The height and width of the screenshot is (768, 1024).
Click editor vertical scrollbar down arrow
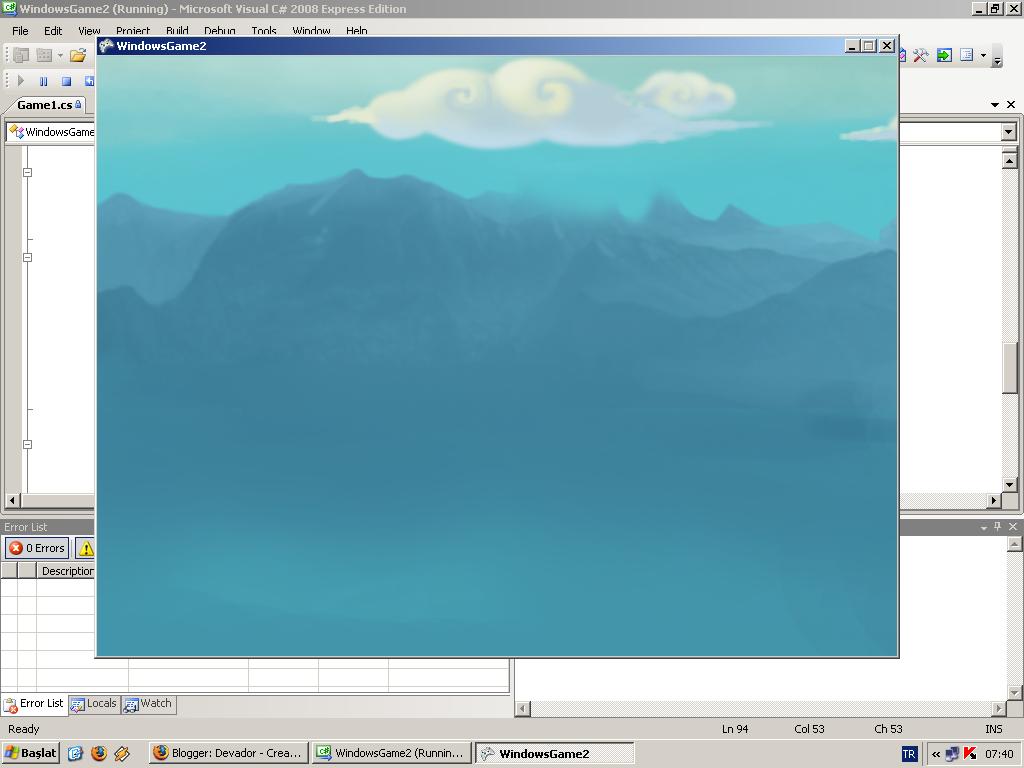coord(1009,484)
